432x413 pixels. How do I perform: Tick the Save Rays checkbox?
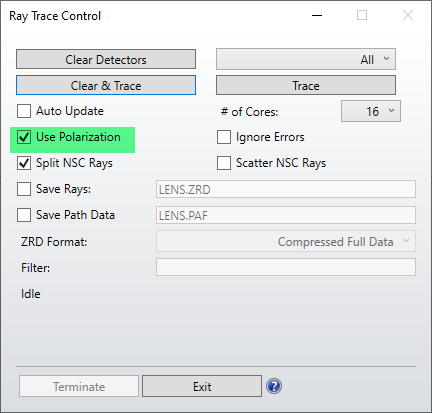(24, 189)
